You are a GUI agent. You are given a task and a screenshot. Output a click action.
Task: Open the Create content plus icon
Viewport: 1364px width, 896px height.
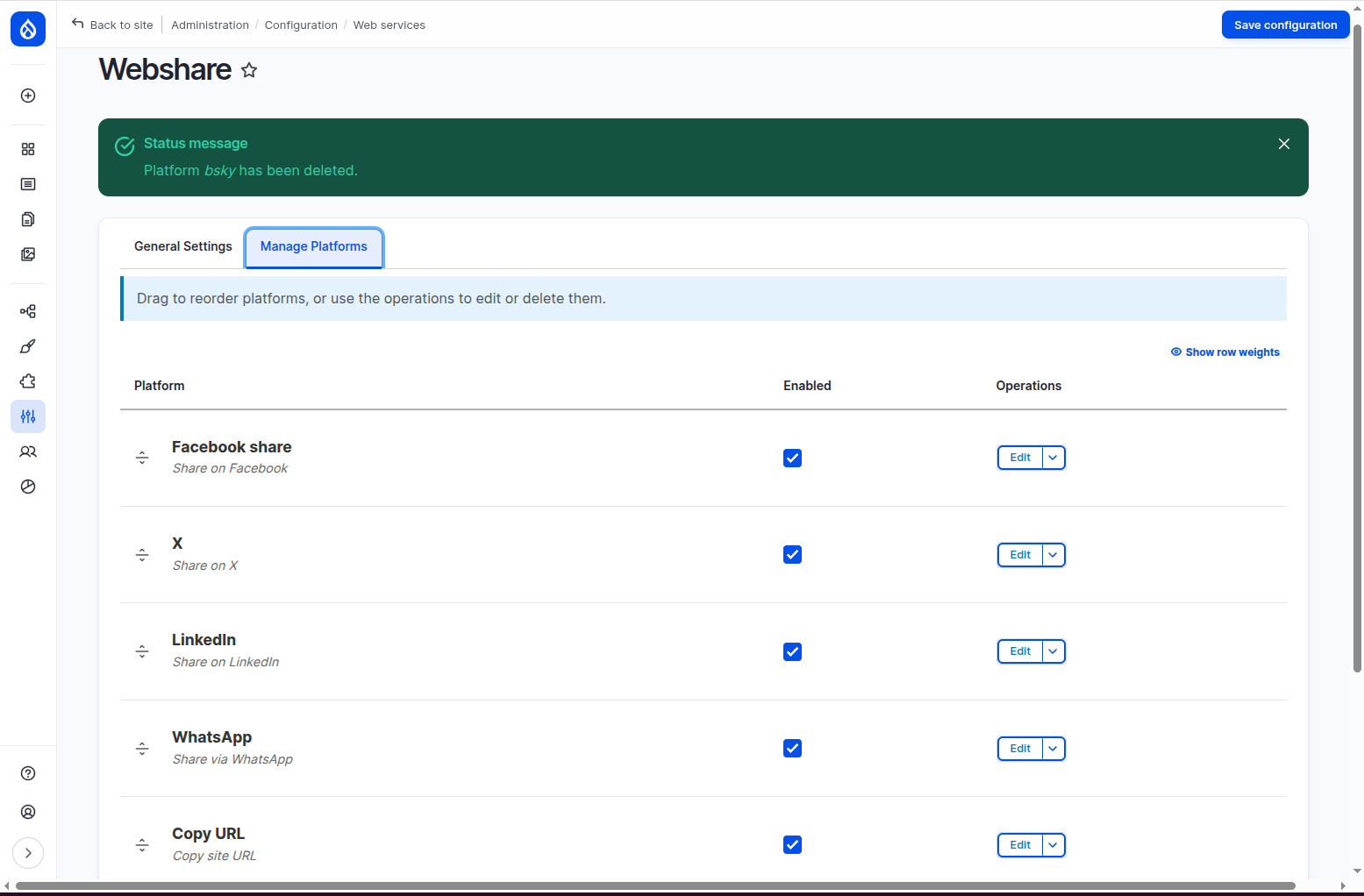click(28, 96)
